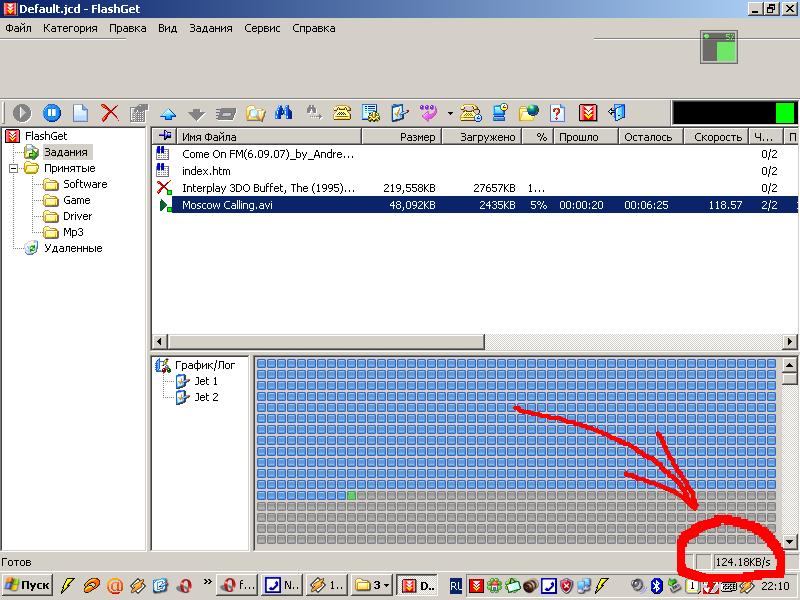Click the New download (blank page) toolbar icon
This screenshot has height=600, width=800.
pyautogui.click(x=81, y=113)
